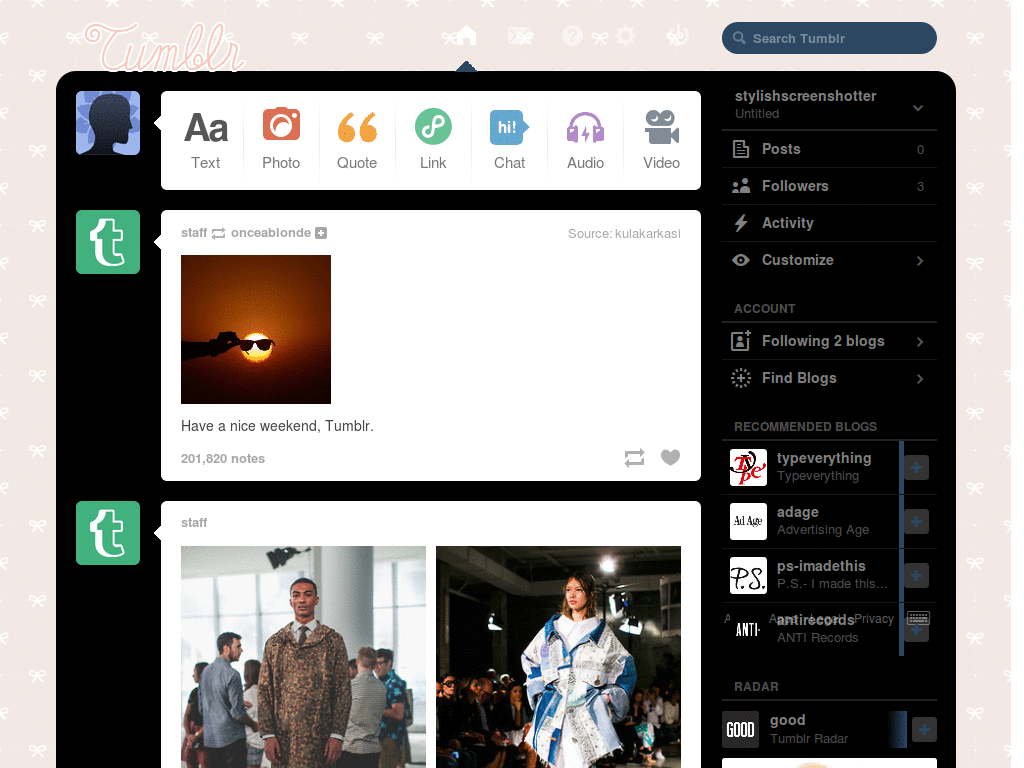View 201,820 notes
This screenshot has height=768, width=1024.
223,458
